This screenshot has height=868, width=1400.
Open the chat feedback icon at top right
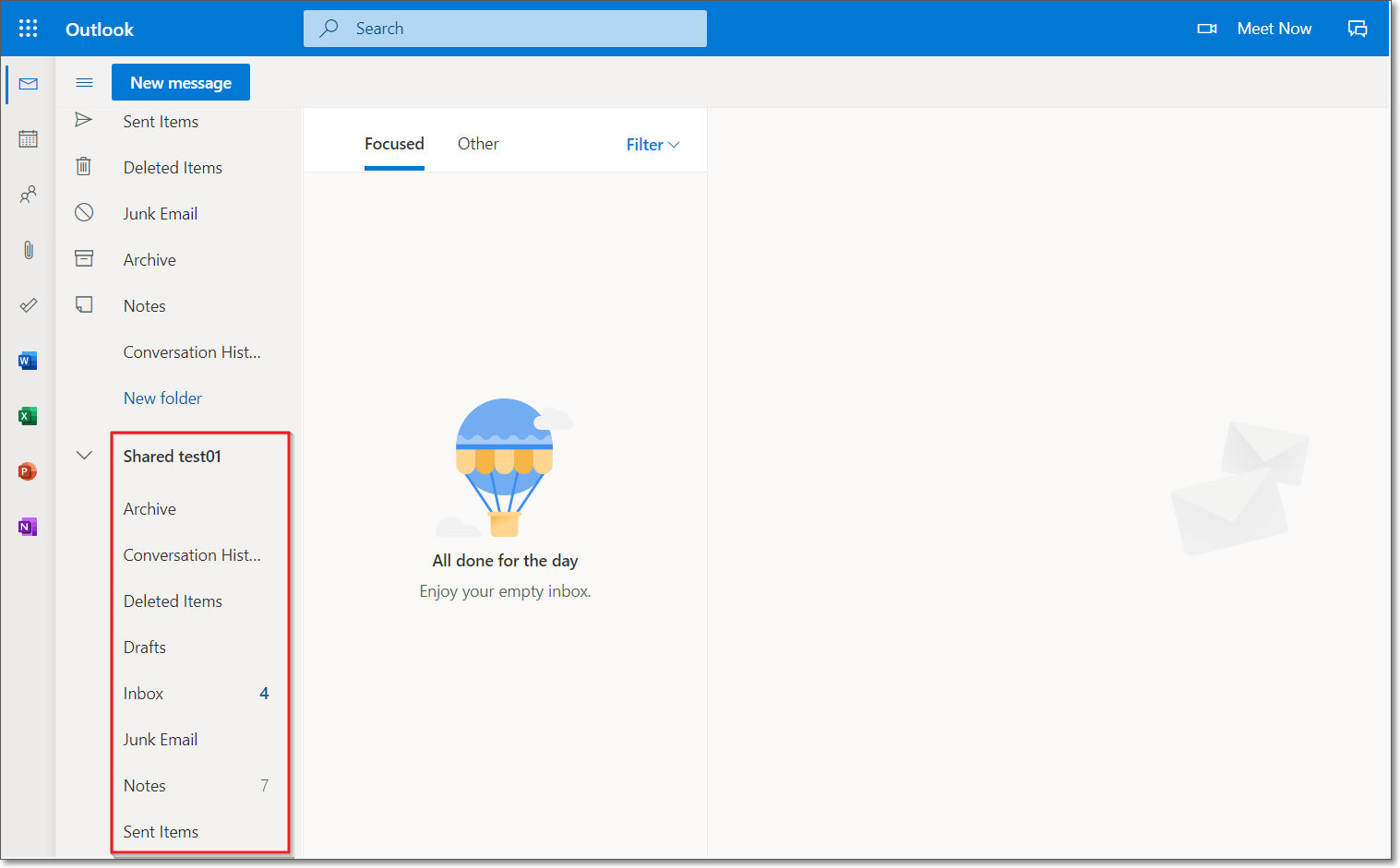(1358, 29)
